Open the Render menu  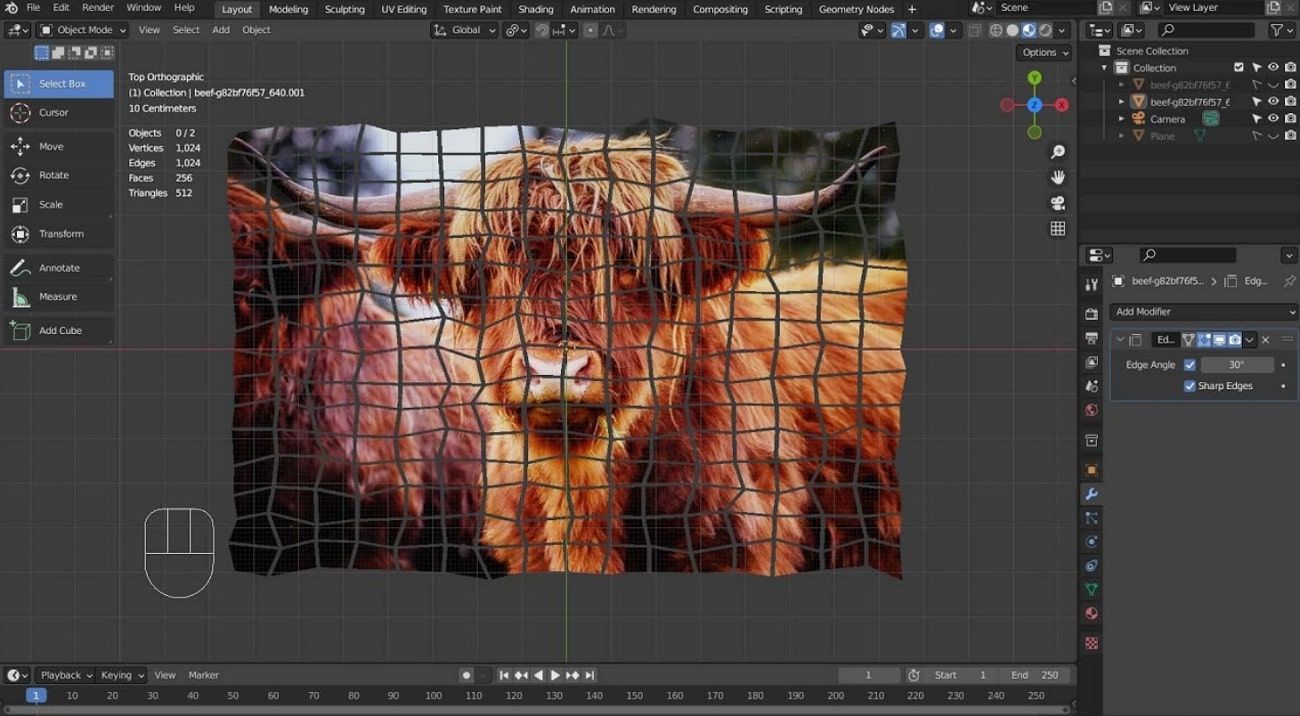pyautogui.click(x=98, y=8)
